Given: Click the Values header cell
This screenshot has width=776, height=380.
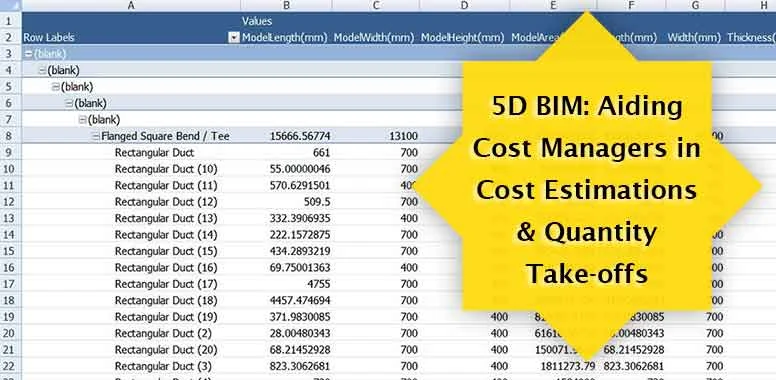Looking at the screenshot, I should point(286,21).
